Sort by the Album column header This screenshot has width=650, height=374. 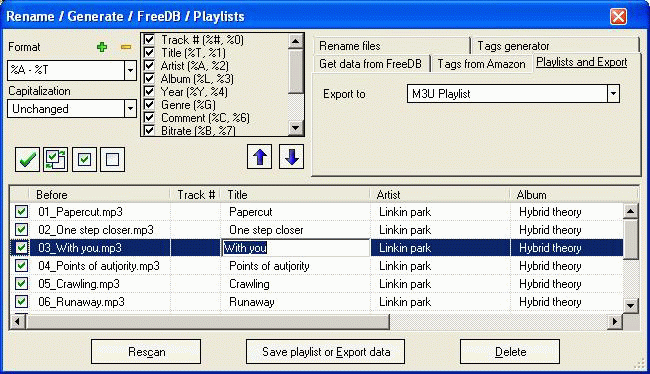[574, 194]
